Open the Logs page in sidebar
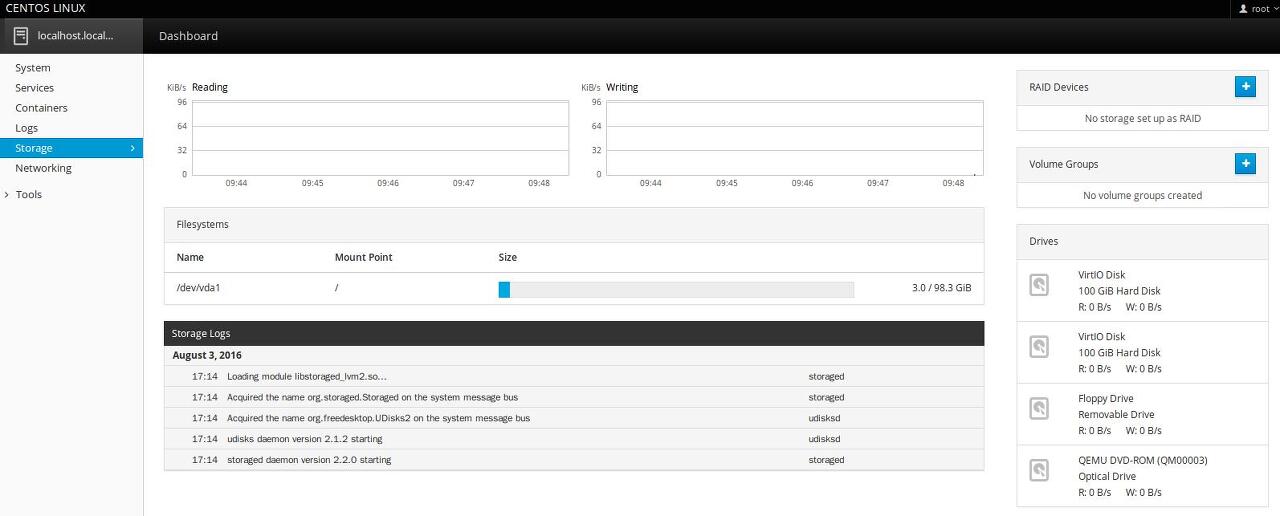Screen dimensions: 1280x516 27,128
